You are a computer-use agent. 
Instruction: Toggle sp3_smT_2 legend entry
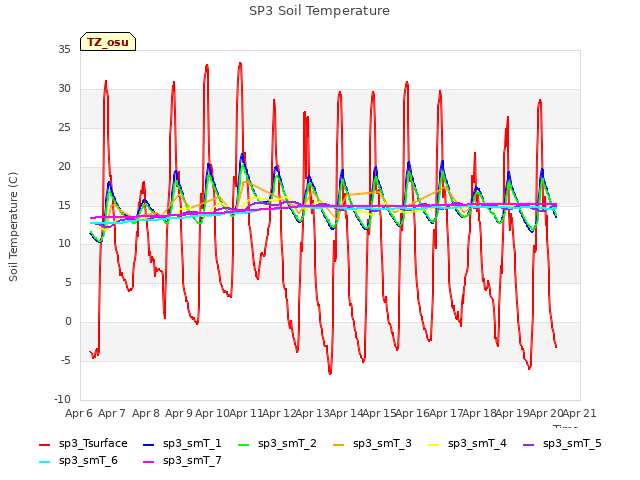coord(277,444)
